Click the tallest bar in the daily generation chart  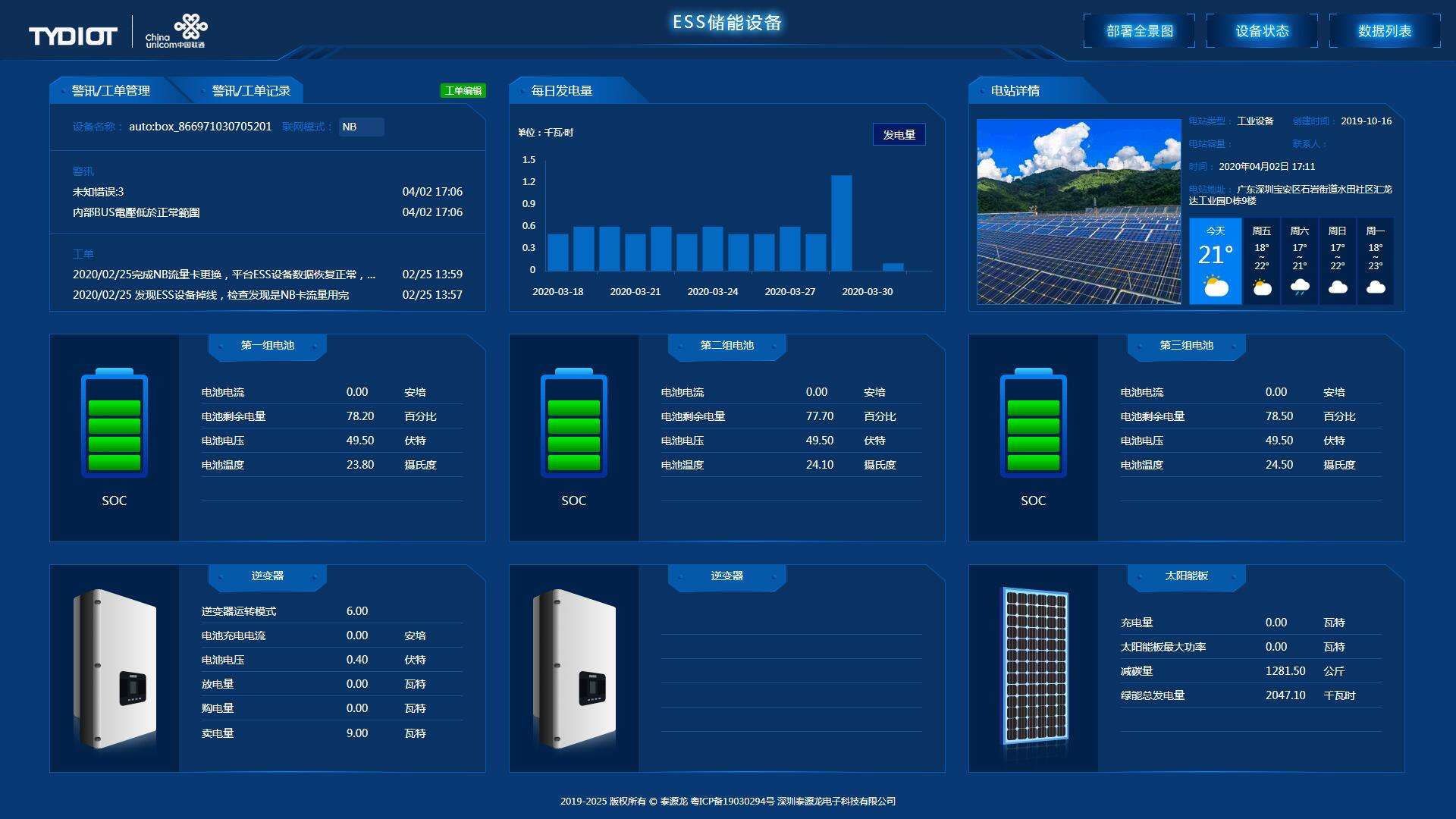(x=841, y=223)
